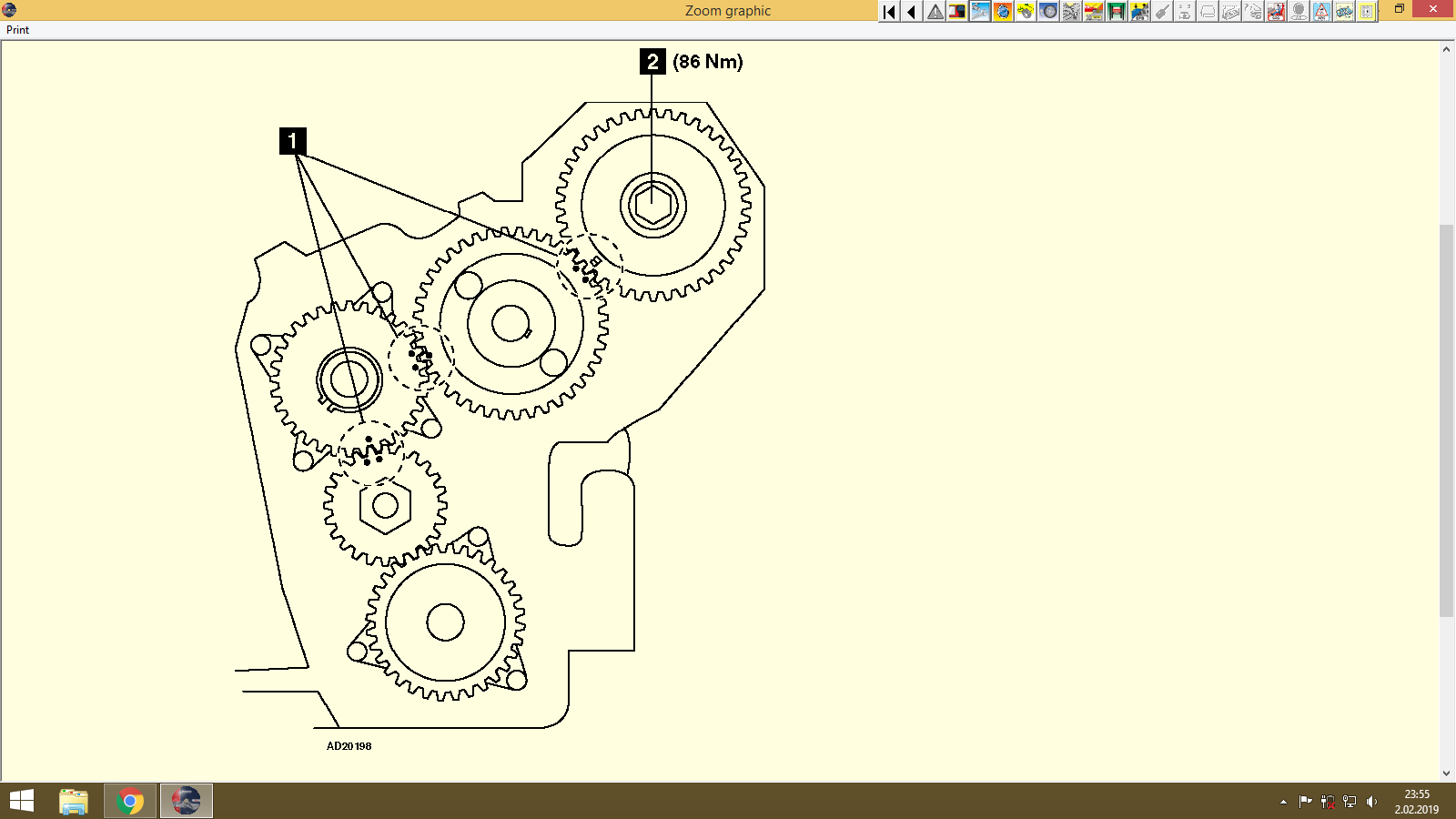Jump to first graphic with the leftmost arrow
The height and width of the screenshot is (819, 1456).
tap(889, 12)
